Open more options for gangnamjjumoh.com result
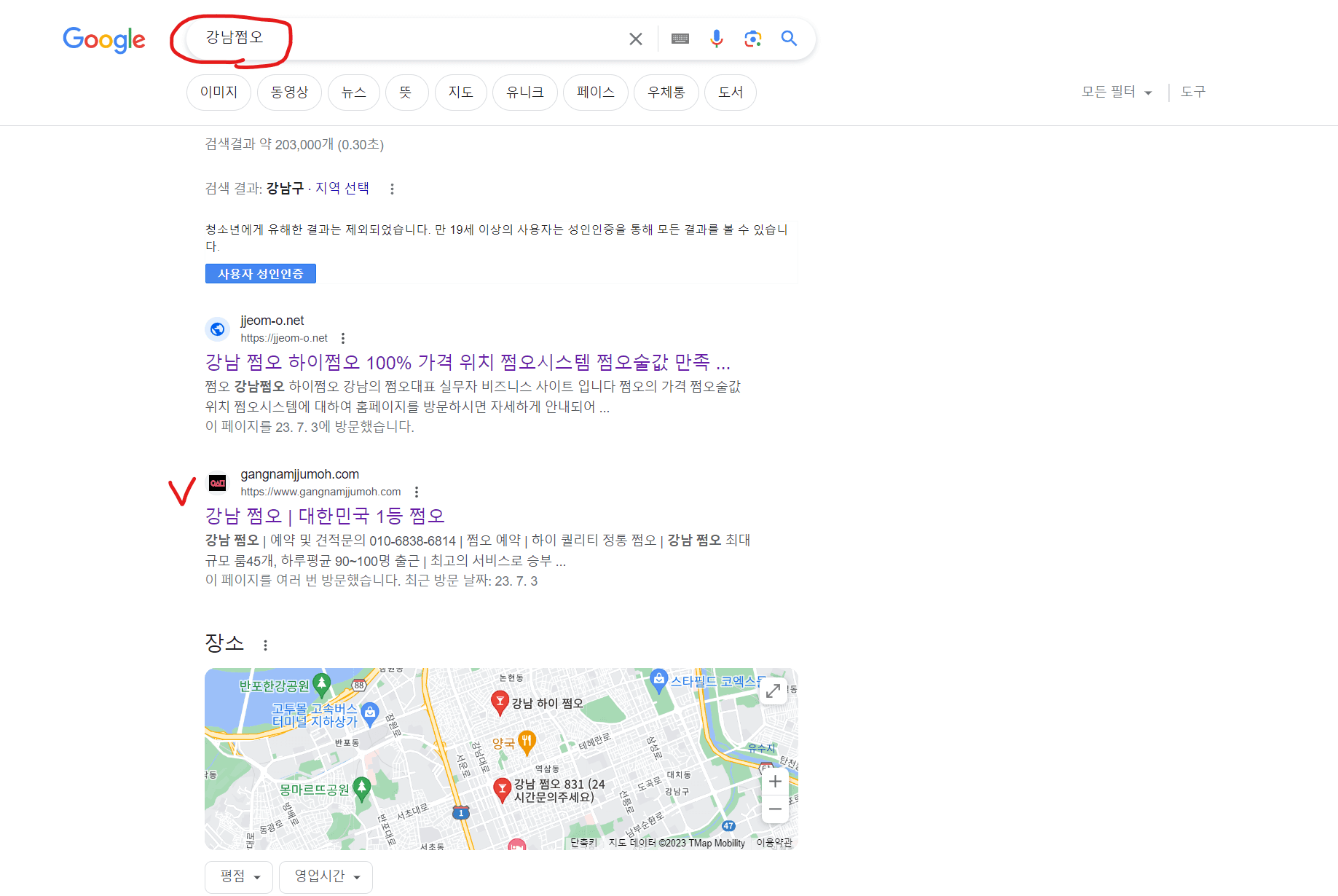1338x896 pixels. coord(417,492)
